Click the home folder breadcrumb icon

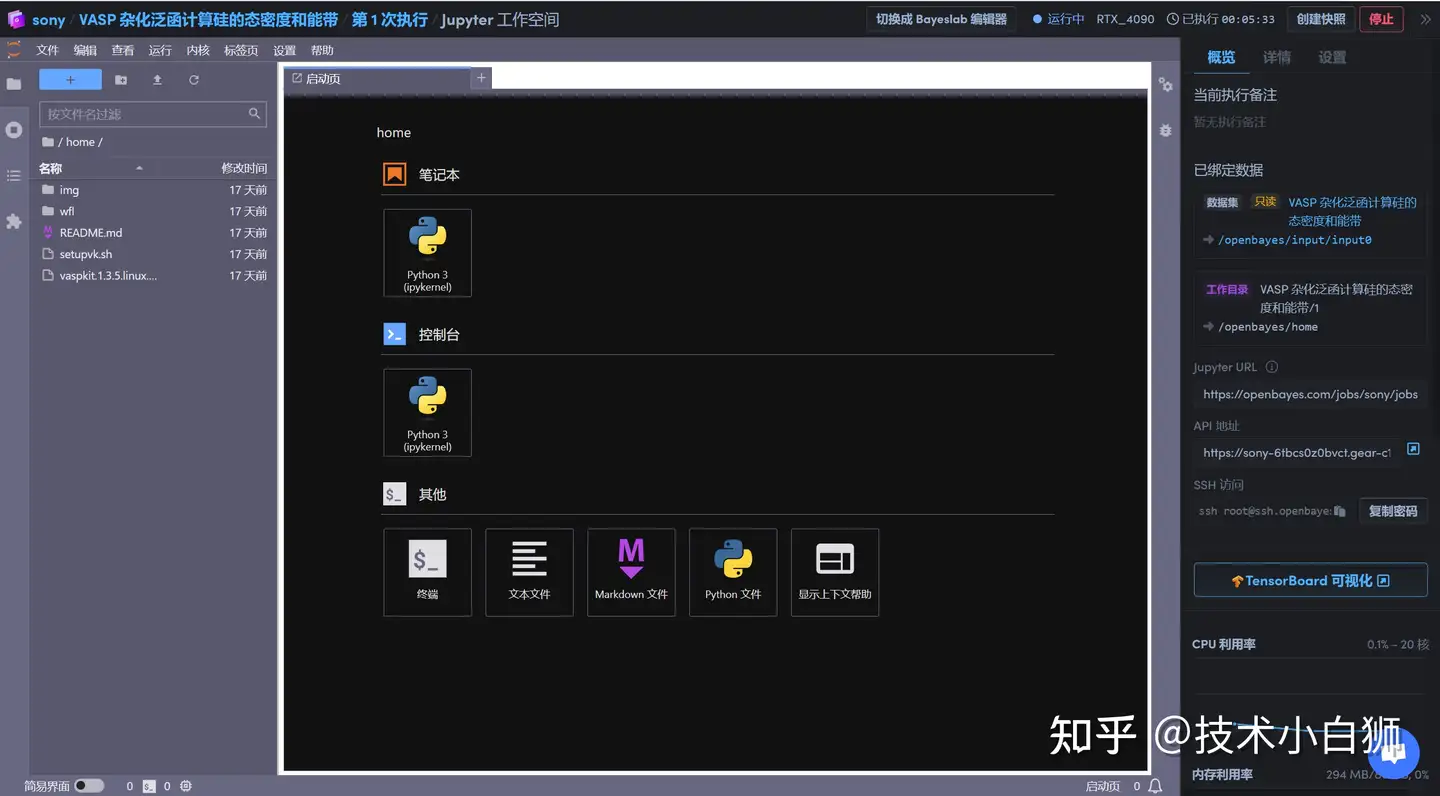(48, 142)
